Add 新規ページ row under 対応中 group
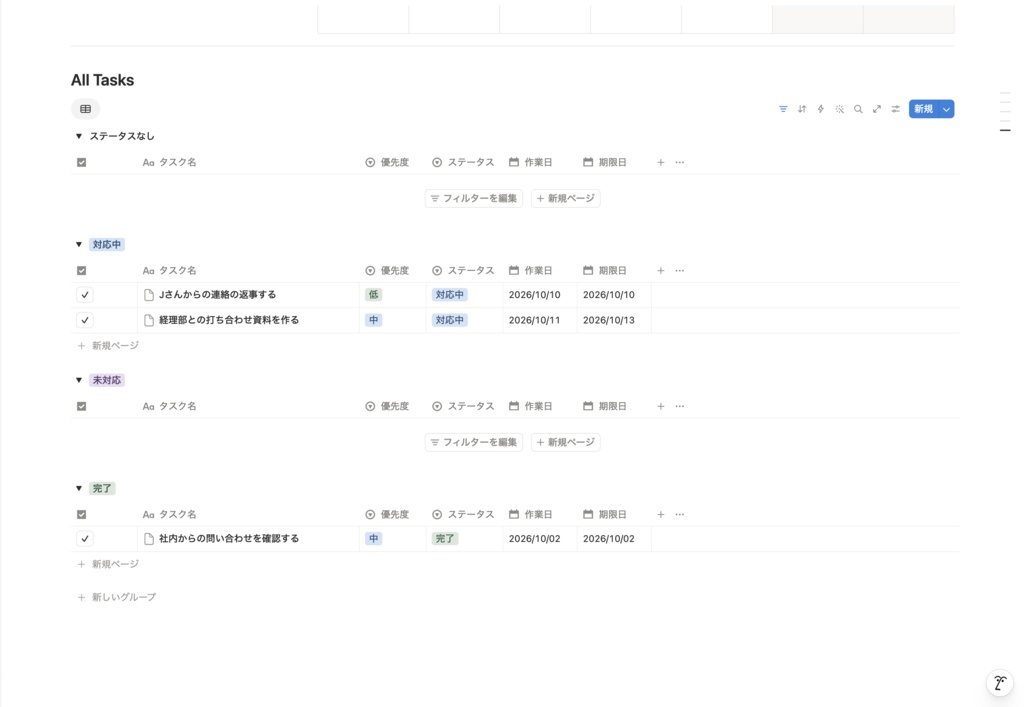 108,346
